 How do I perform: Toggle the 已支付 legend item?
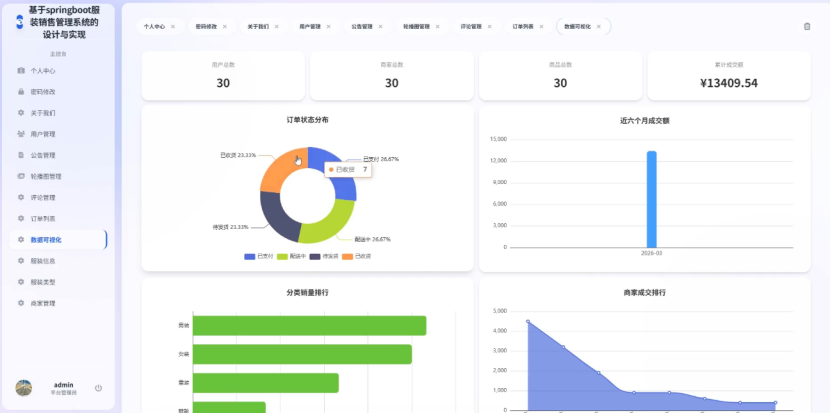click(x=258, y=256)
